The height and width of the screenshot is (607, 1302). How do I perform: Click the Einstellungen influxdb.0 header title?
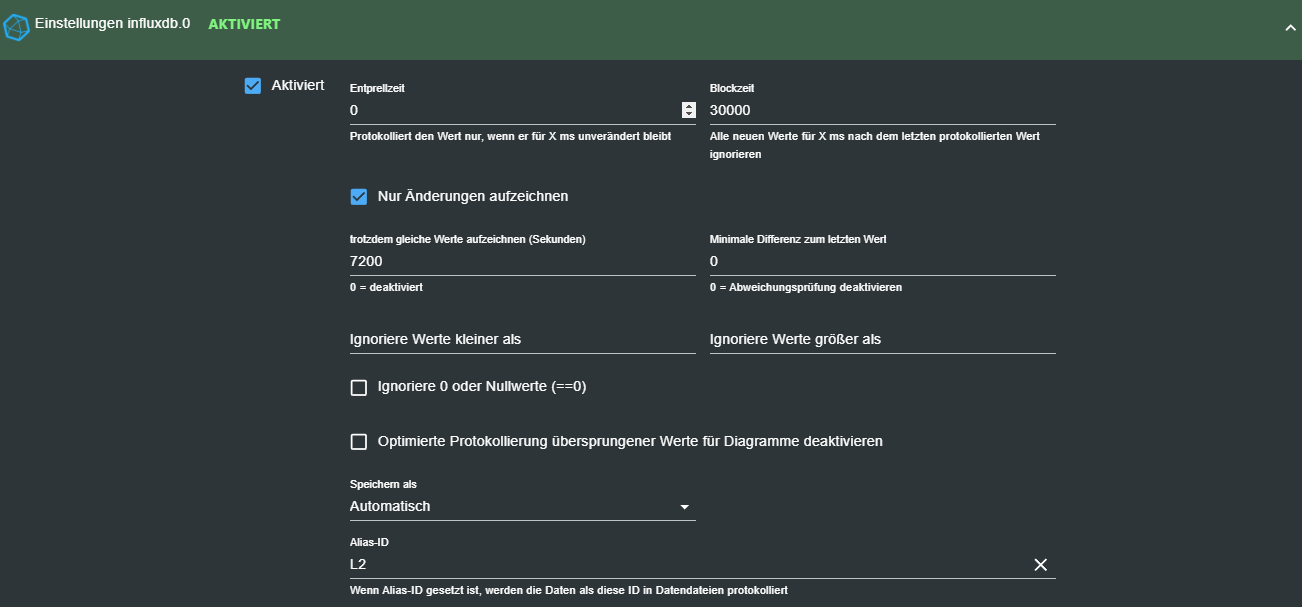pyautogui.click(x=112, y=22)
